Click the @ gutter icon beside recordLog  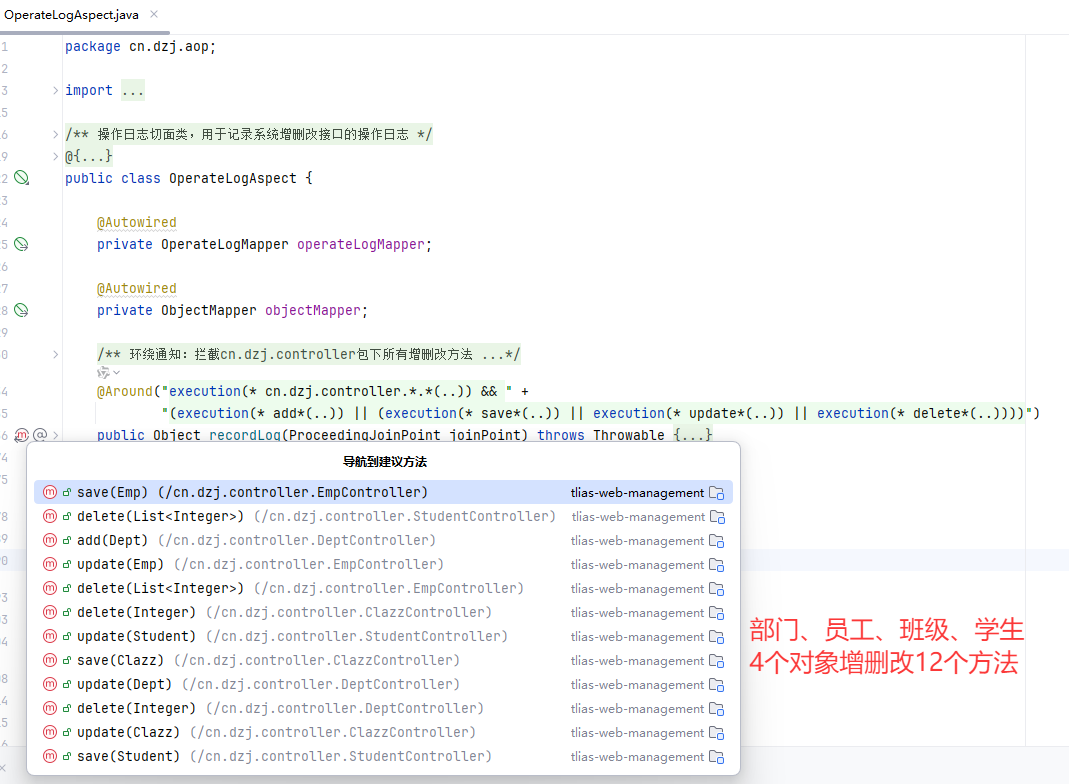click(40, 435)
